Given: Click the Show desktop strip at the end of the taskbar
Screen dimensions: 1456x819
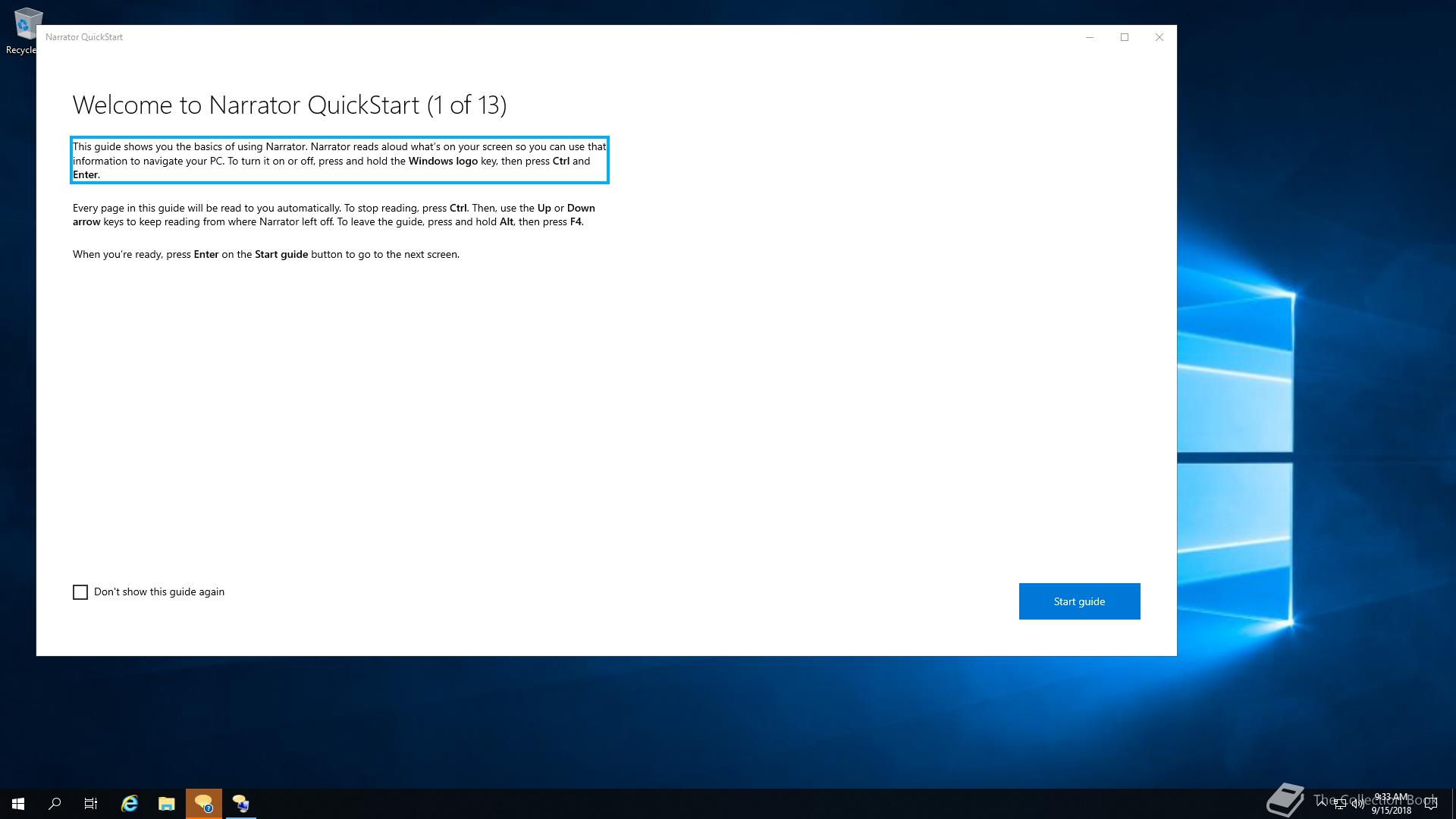Looking at the screenshot, I should pos(1453,804).
